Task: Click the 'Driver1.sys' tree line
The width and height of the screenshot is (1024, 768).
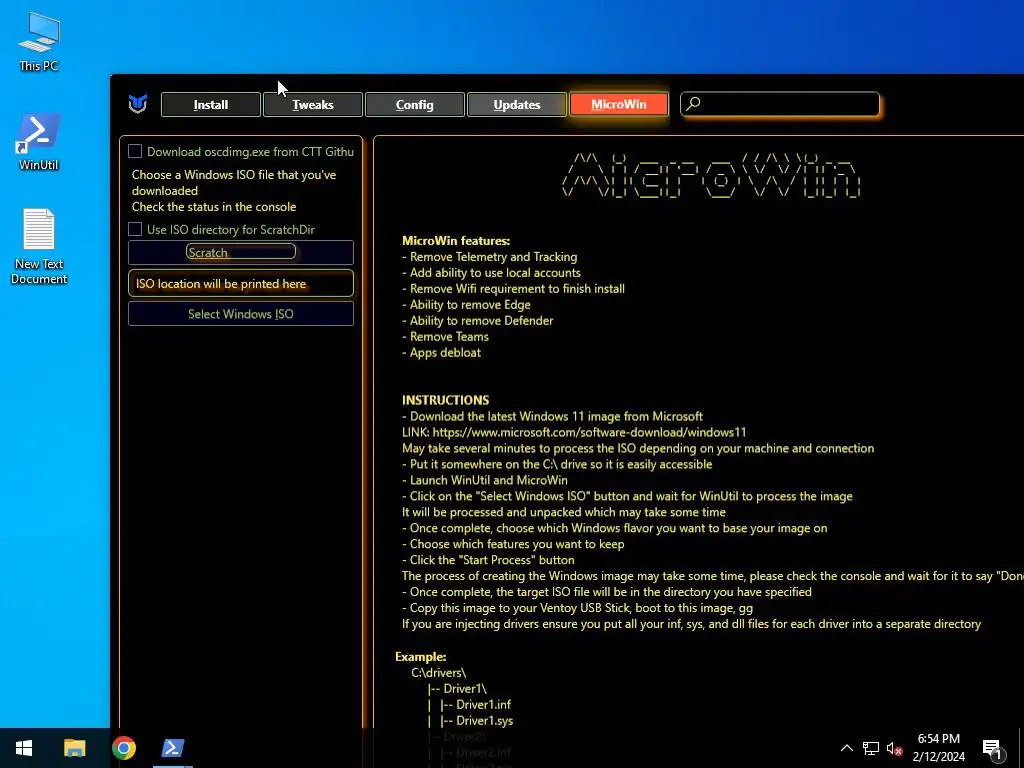Action: click(477, 721)
